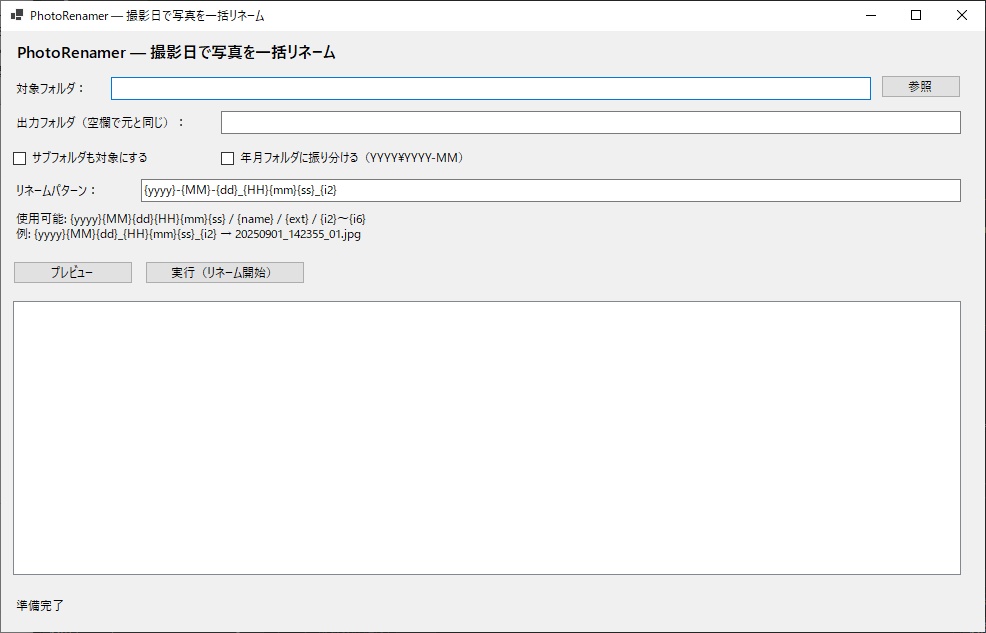Viewport: 986px width, 633px height.
Task: Place cursor after {i2} in the pattern field
Action: coord(339,190)
